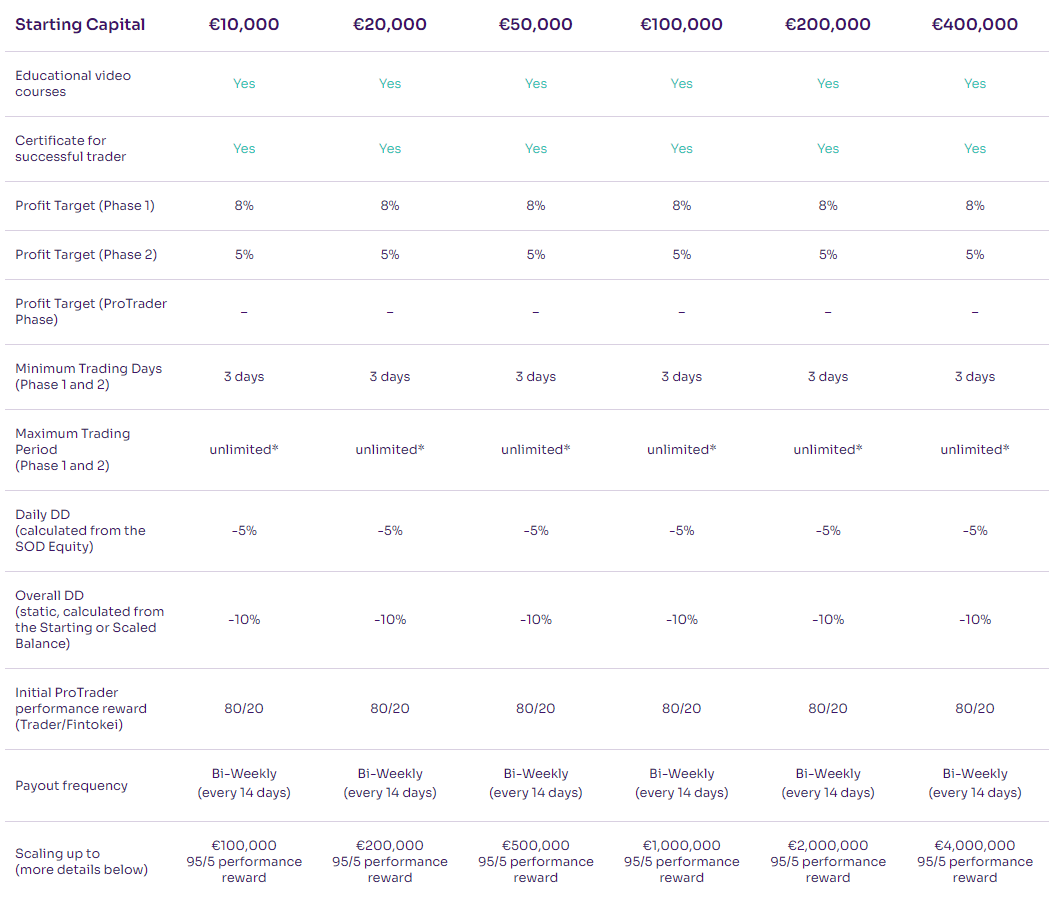Select the €200,000 starting capital header
1053x898 pixels.
[827, 24]
